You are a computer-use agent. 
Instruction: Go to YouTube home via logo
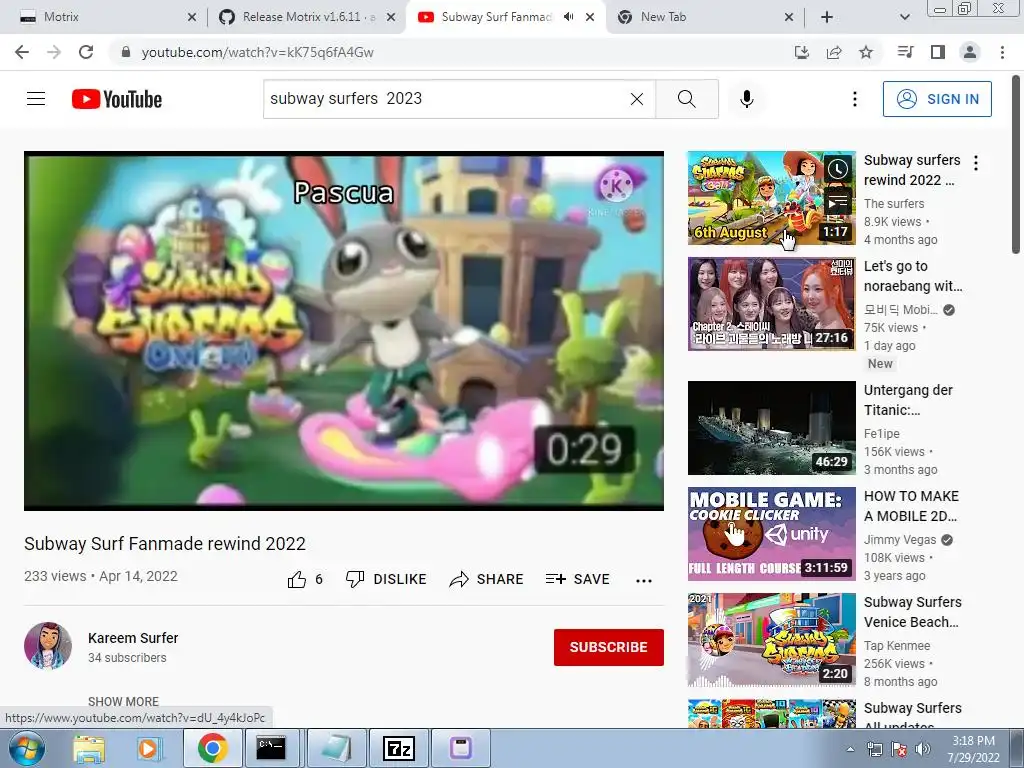click(117, 99)
